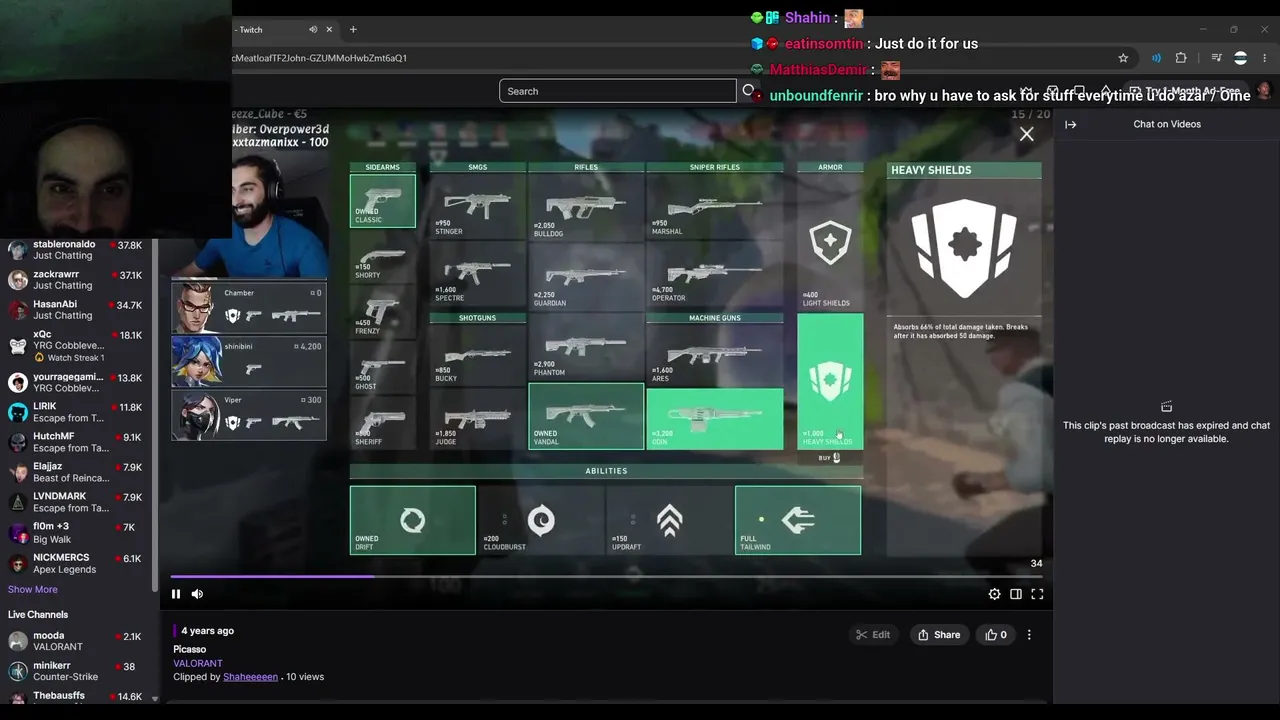
Task: Mute the video player volume
Action: pos(197,594)
